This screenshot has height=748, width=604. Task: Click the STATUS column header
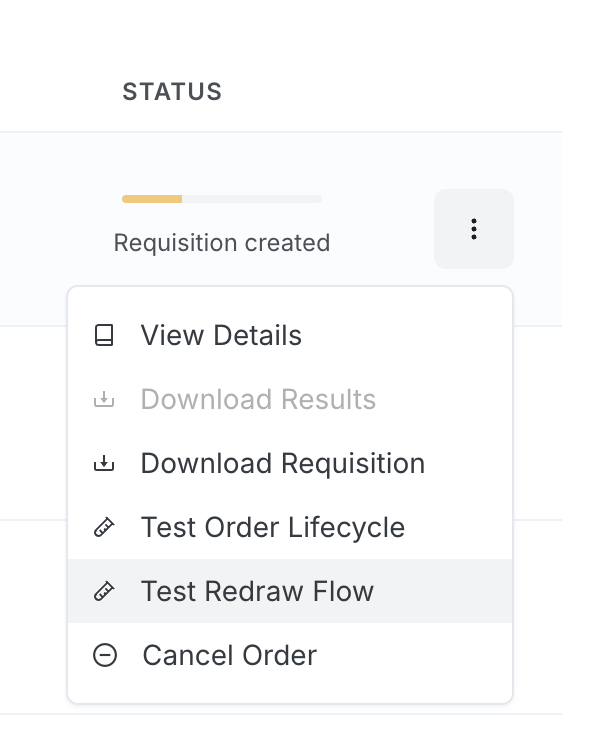coord(172,92)
